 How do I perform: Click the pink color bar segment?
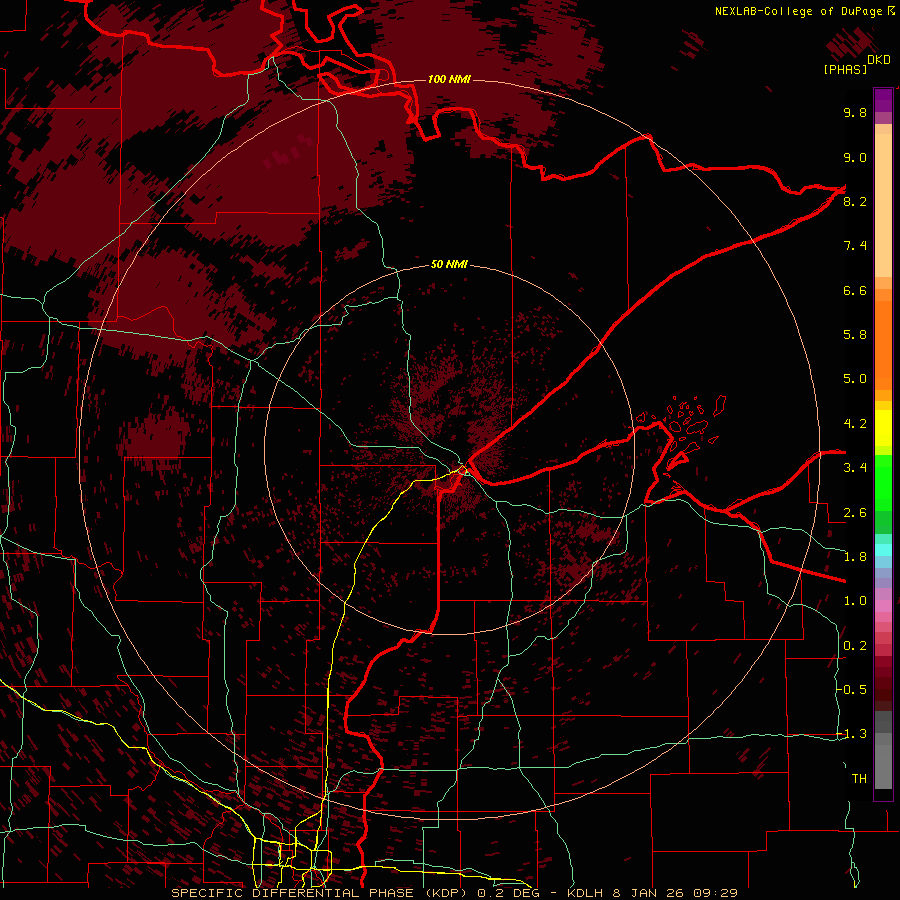tap(883, 605)
